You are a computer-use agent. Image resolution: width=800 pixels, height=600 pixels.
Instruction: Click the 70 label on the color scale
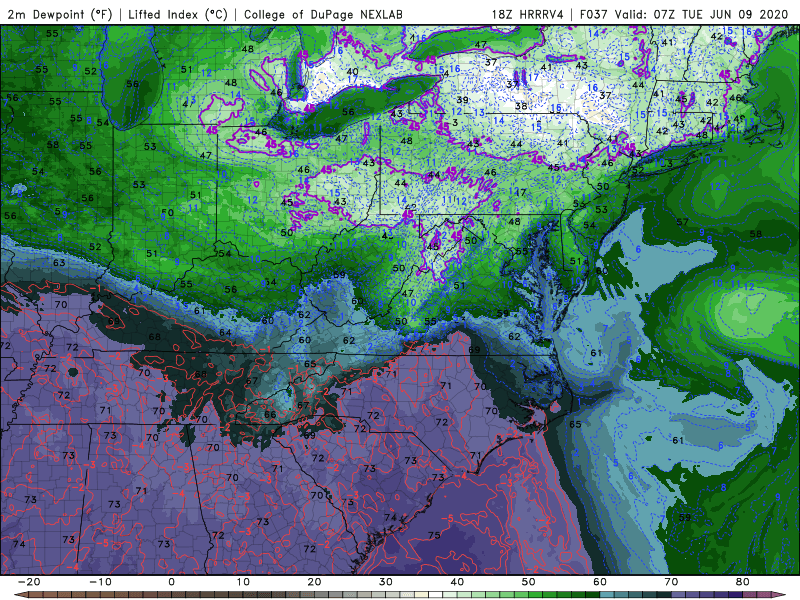[671, 582]
